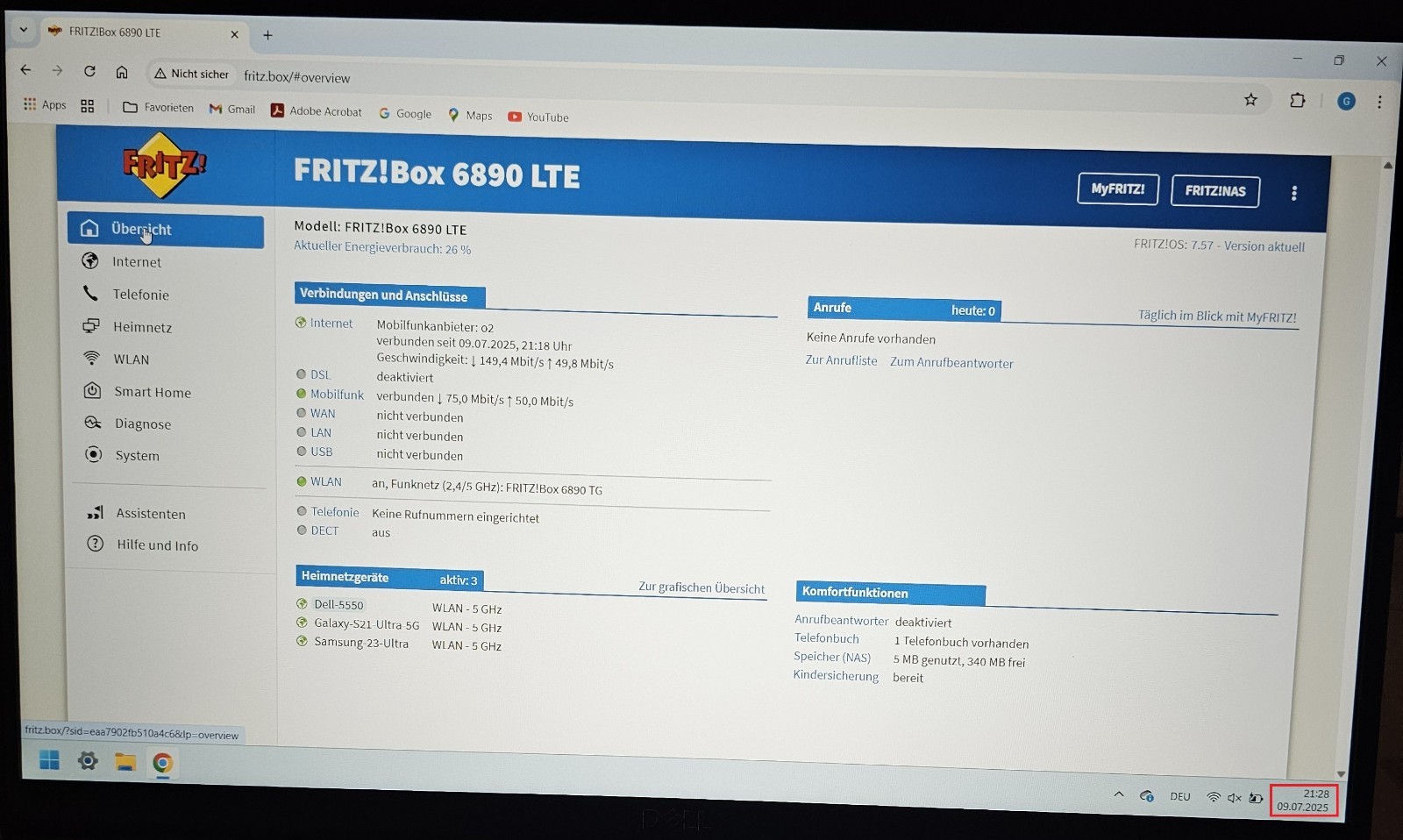Go back in browser
The image size is (1403, 840).
[x=25, y=69]
